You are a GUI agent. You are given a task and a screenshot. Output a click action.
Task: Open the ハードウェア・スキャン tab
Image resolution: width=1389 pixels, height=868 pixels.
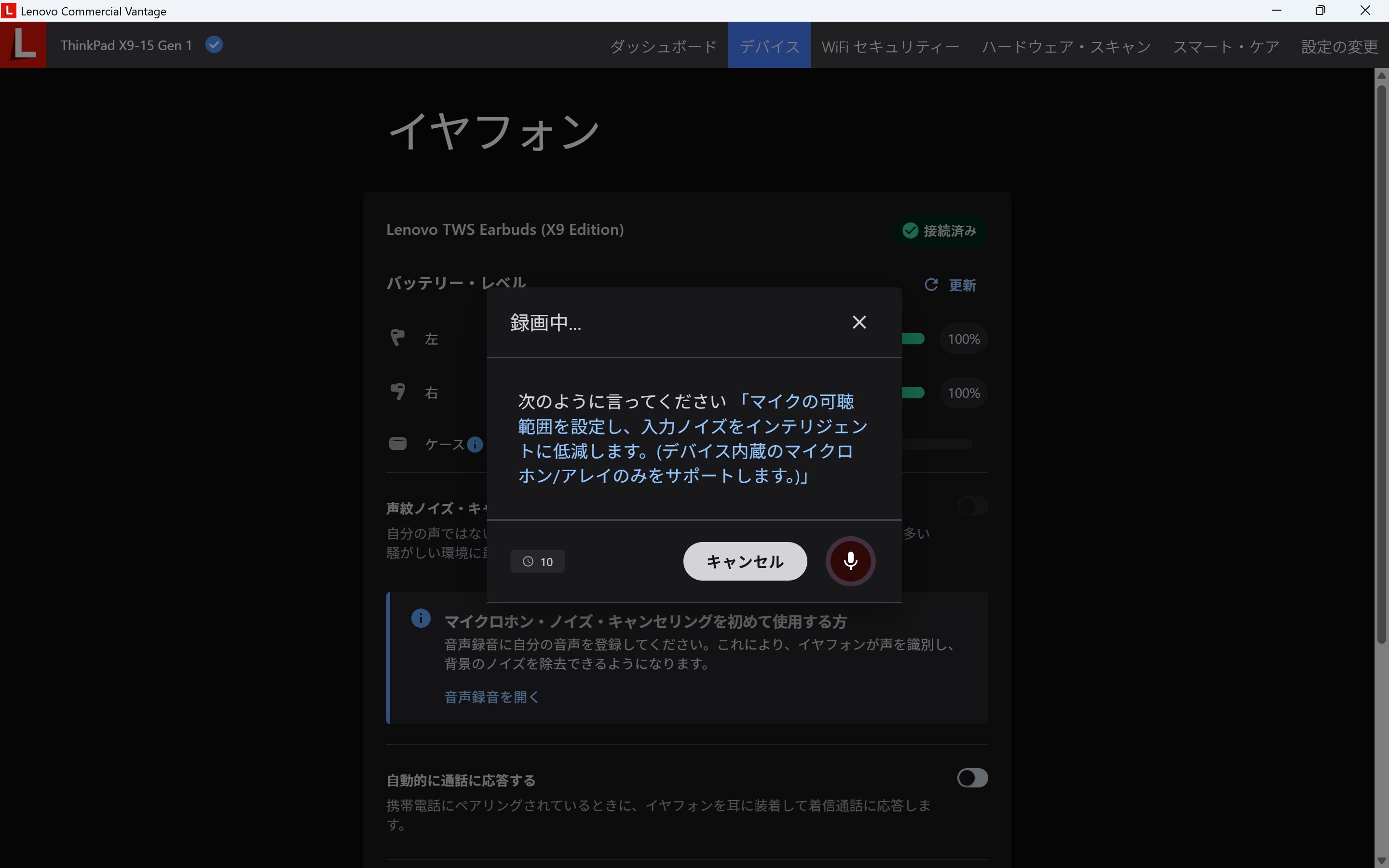coord(1066,45)
